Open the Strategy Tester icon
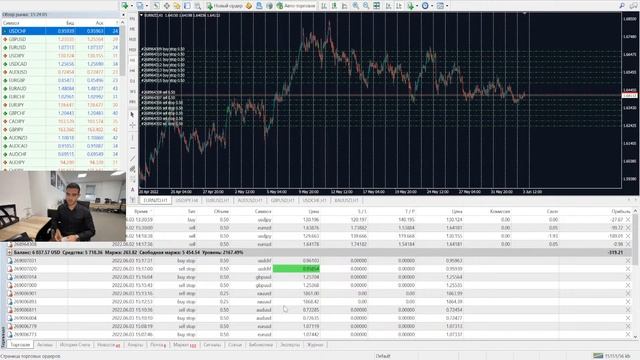This screenshot has height=360, width=640. (198, 6)
